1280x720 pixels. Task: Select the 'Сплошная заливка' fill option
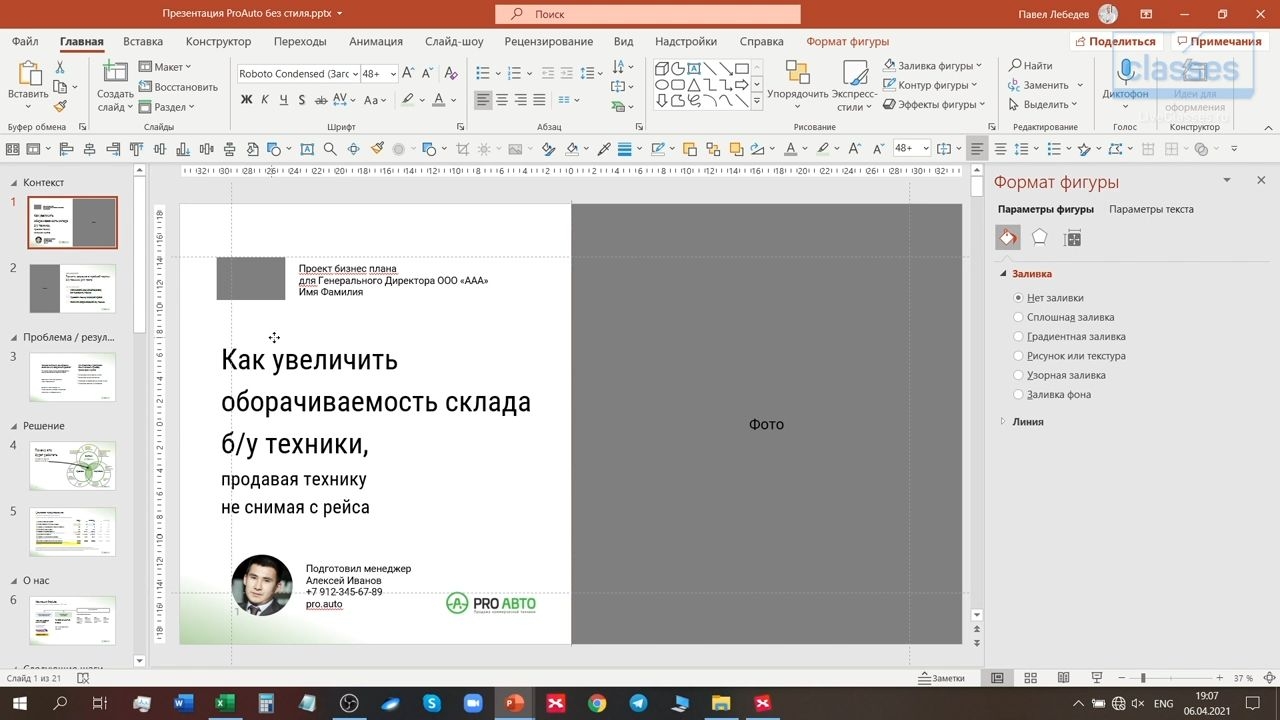1064,317
